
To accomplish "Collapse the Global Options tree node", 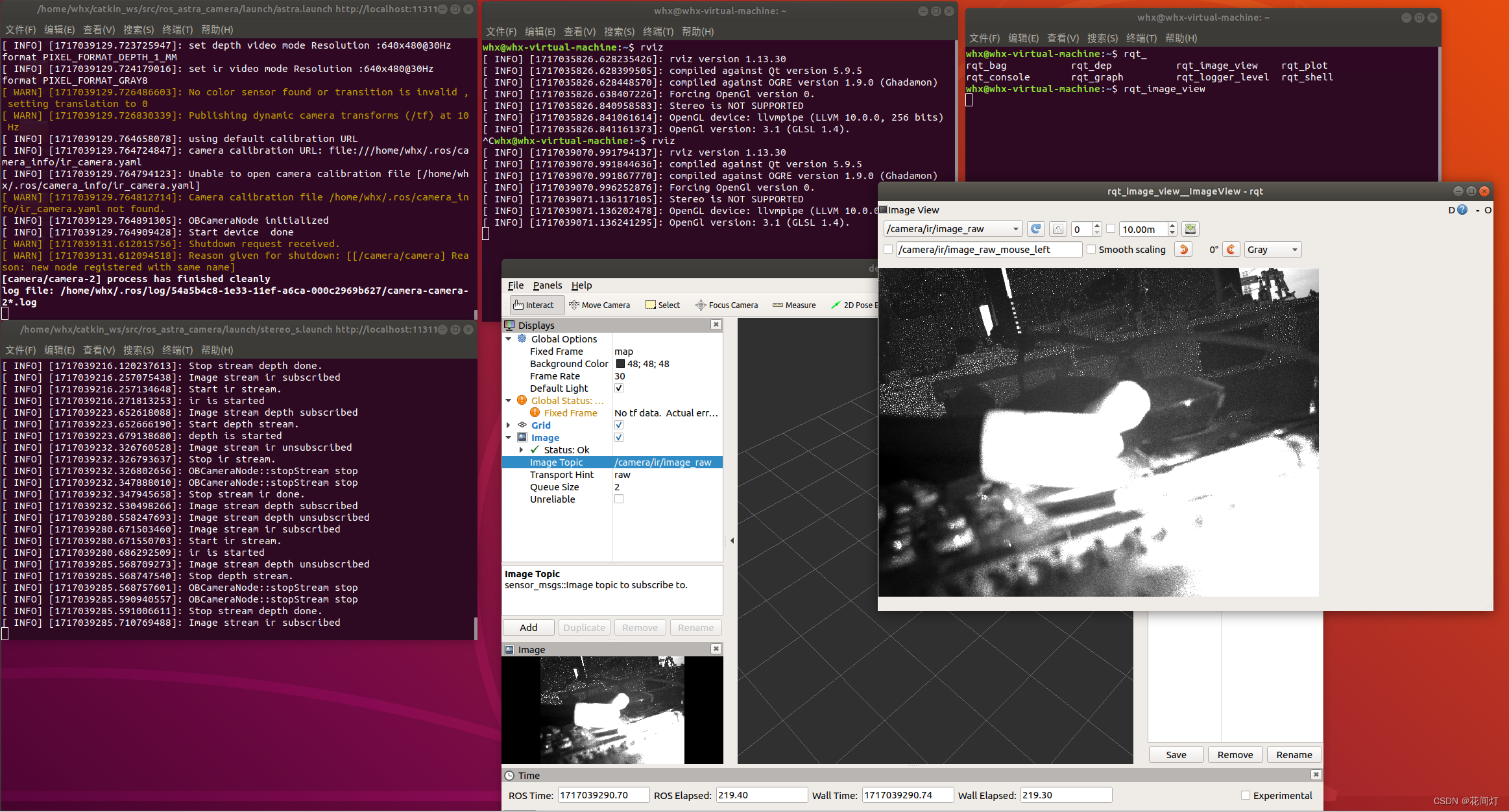I will click(x=509, y=339).
